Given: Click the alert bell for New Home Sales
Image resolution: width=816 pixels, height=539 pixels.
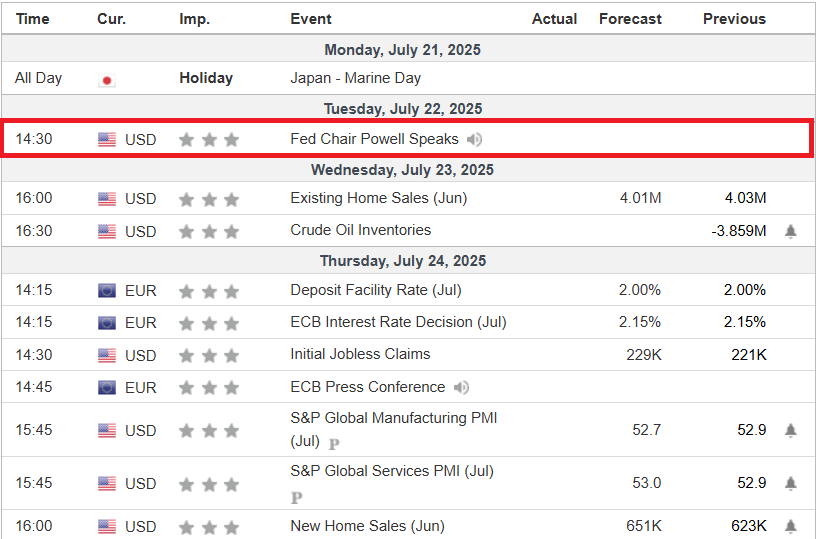Looking at the screenshot, I should pos(790,527).
